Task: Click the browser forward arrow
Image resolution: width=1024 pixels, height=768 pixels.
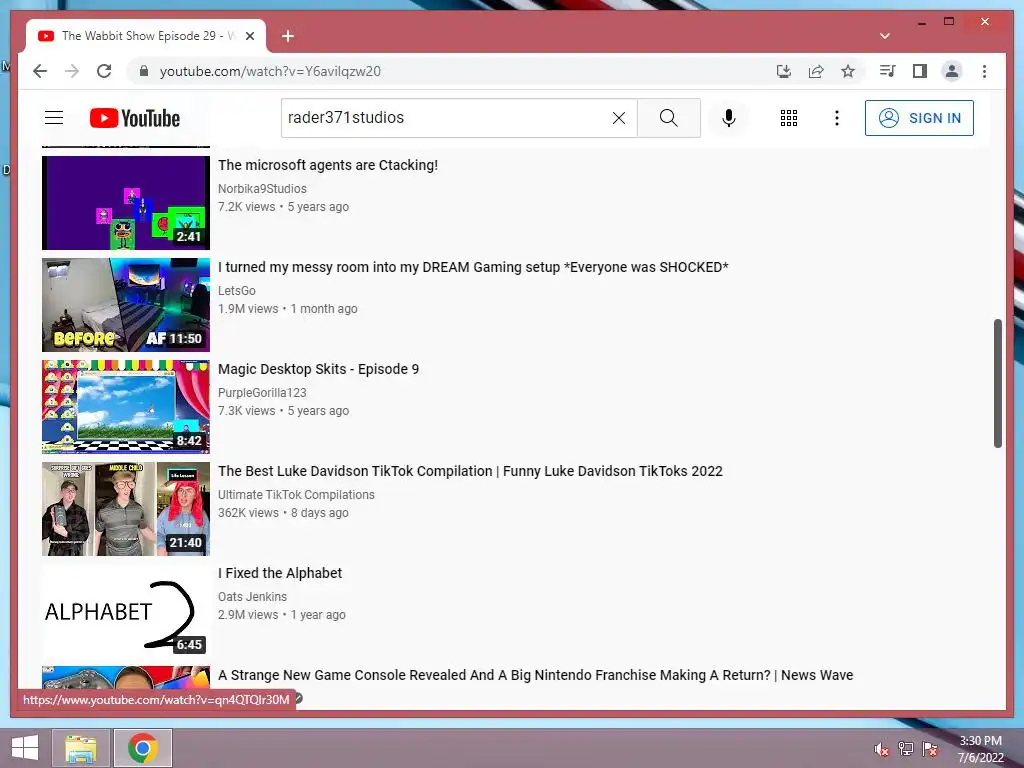Action: pos(72,71)
